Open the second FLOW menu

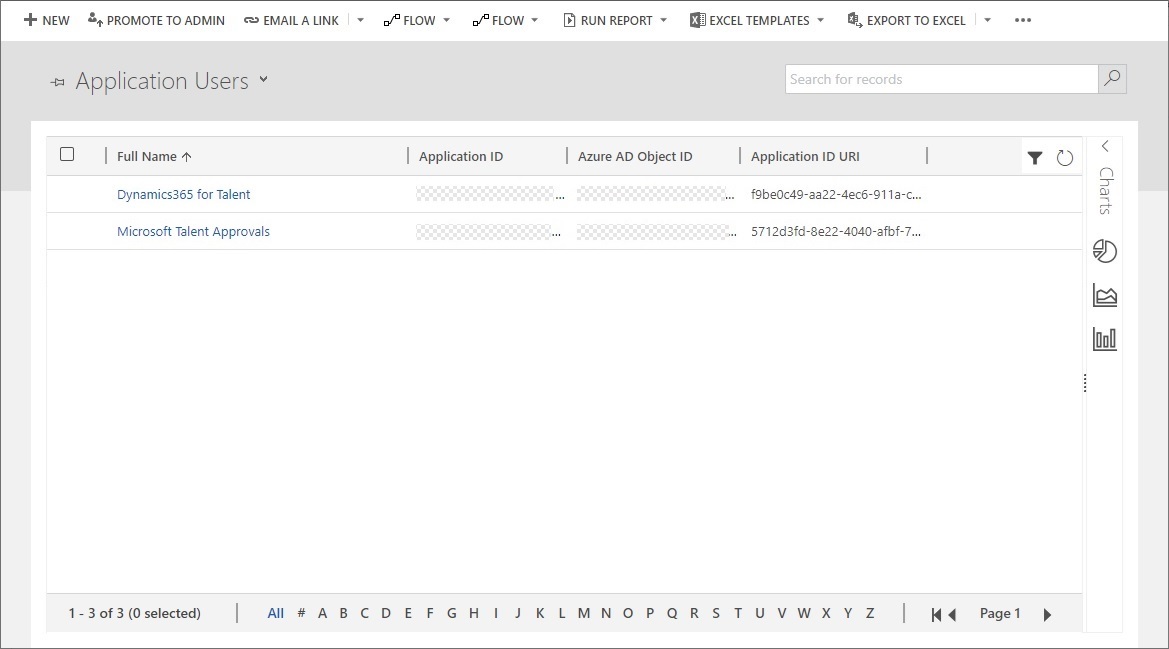click(x=505, y=20)
